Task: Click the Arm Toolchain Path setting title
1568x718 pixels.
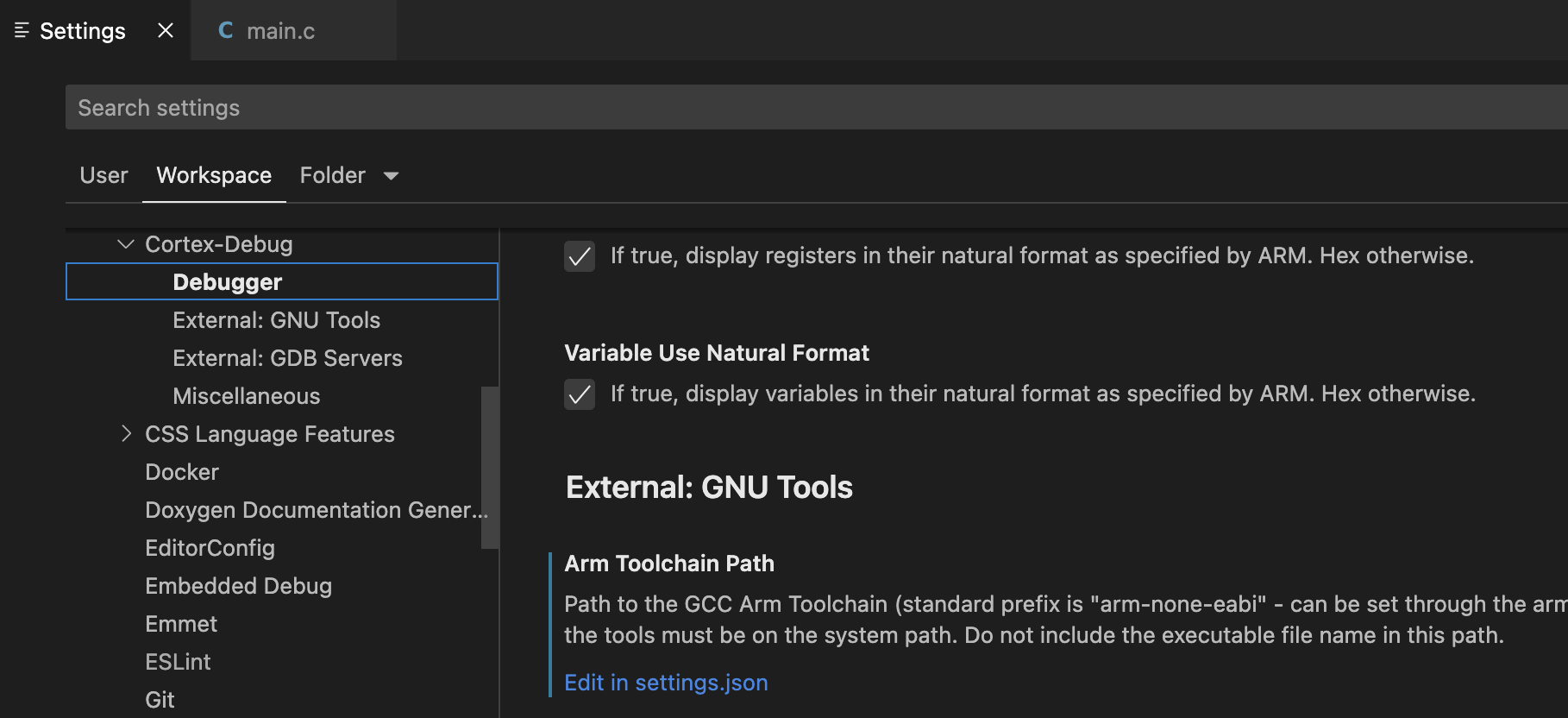Action: click(x=669, y=564)
